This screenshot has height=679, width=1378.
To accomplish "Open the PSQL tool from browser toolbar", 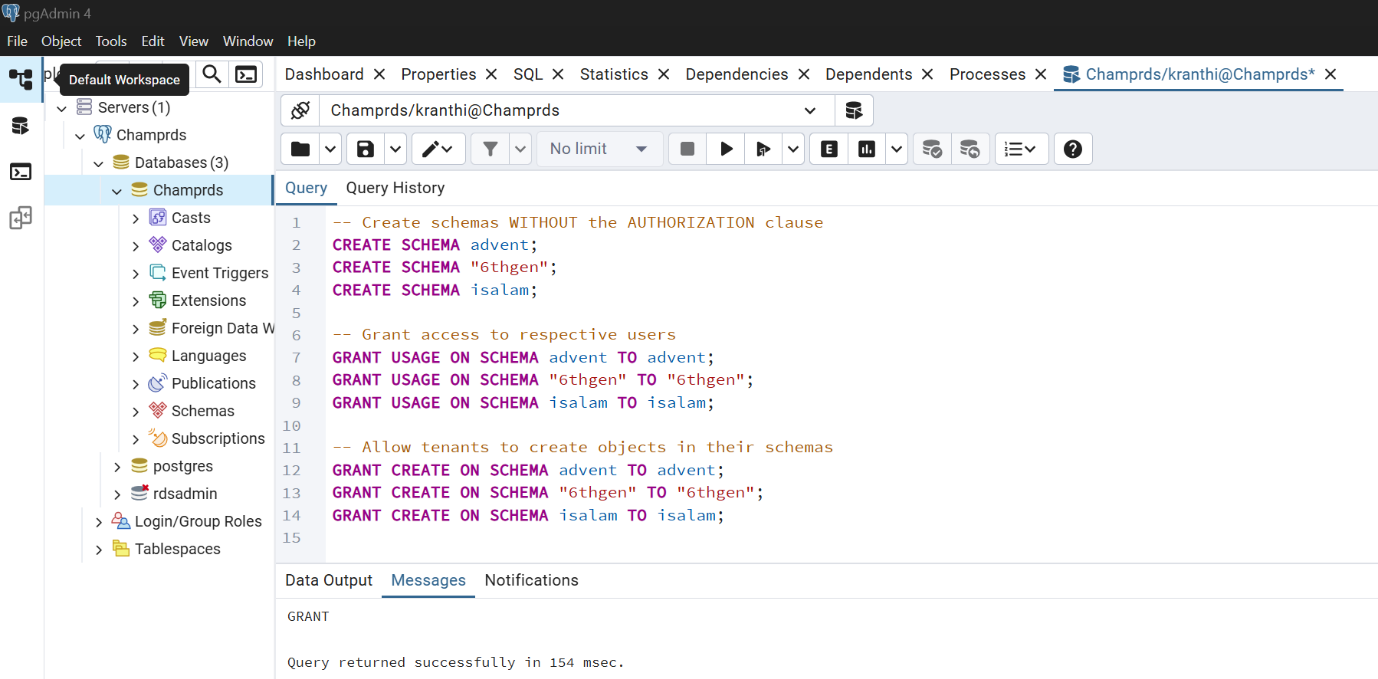I will point(246,74).
